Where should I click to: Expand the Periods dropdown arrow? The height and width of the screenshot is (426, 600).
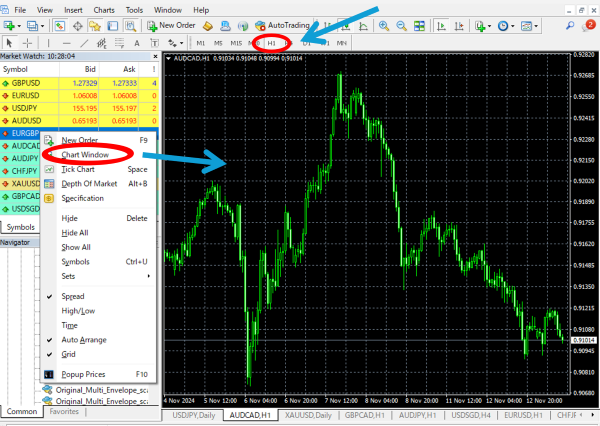pos(513,26)
